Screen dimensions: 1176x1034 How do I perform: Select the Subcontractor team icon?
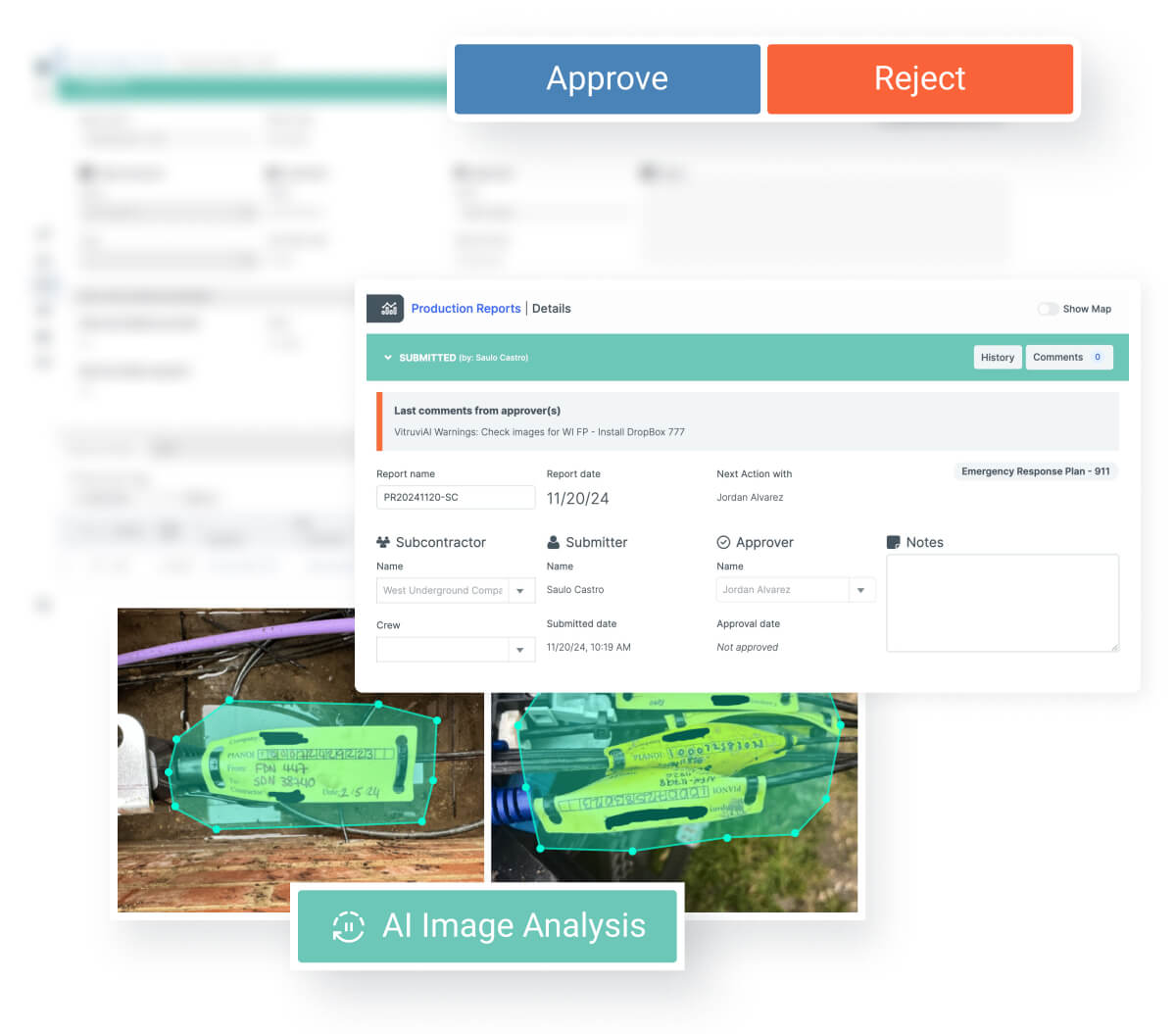[381, 542]
